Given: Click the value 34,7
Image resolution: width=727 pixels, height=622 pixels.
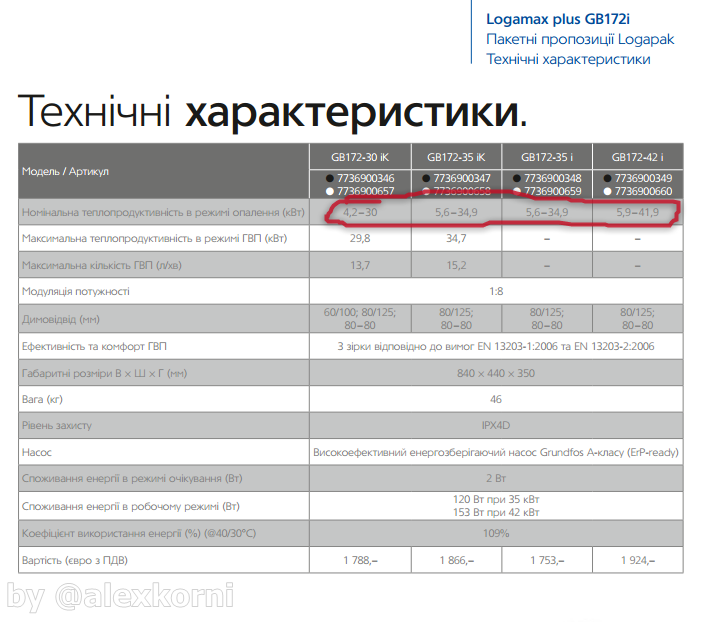Looking at the screenshot, I should [x=456, y=239].
